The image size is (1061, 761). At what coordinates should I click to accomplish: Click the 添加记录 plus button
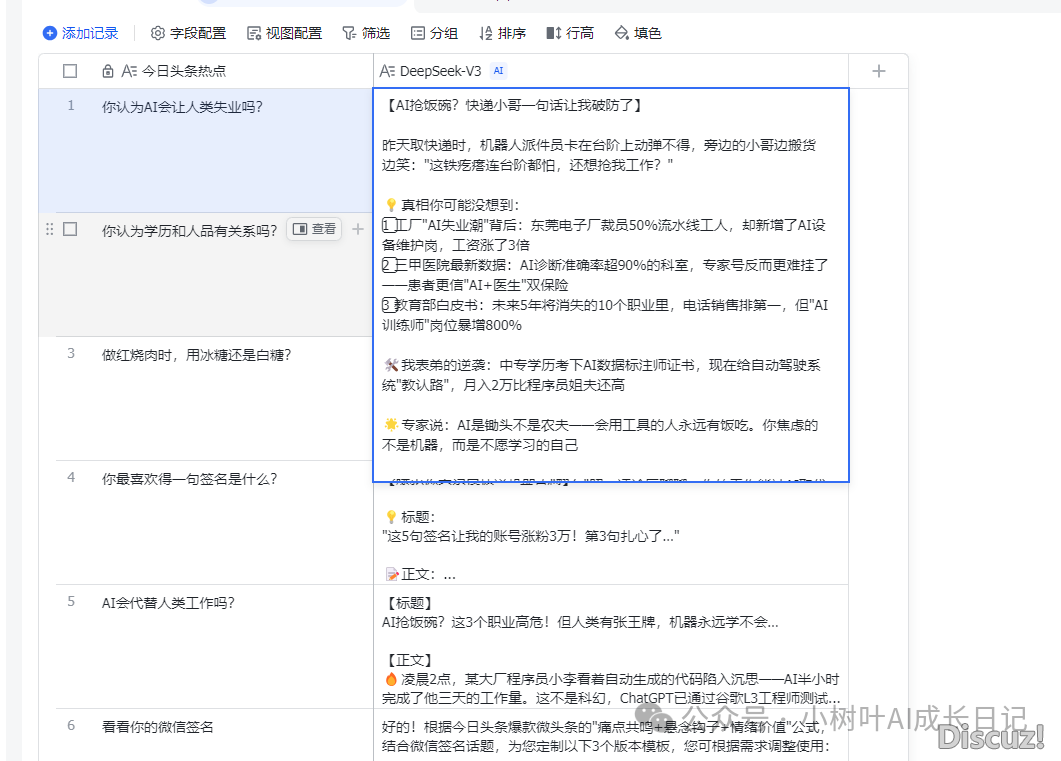(x=80, y=33)
